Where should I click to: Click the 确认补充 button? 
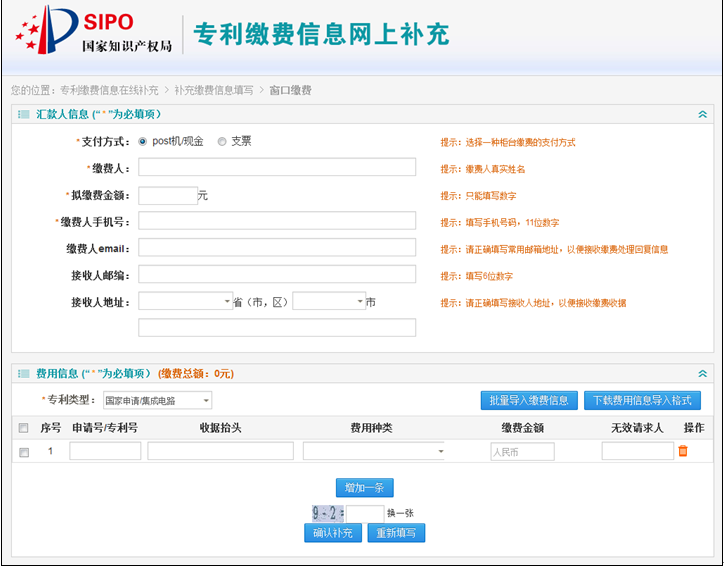point(333,533)
